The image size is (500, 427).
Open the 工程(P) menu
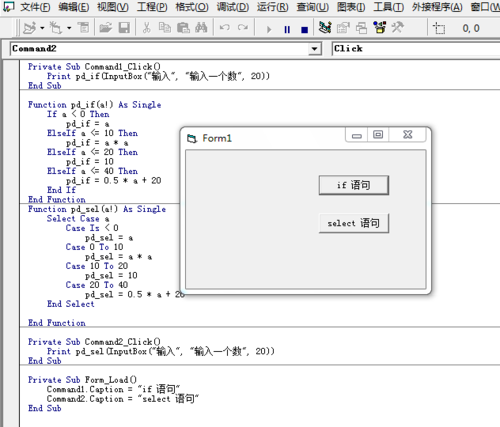(x=152, y=7)
